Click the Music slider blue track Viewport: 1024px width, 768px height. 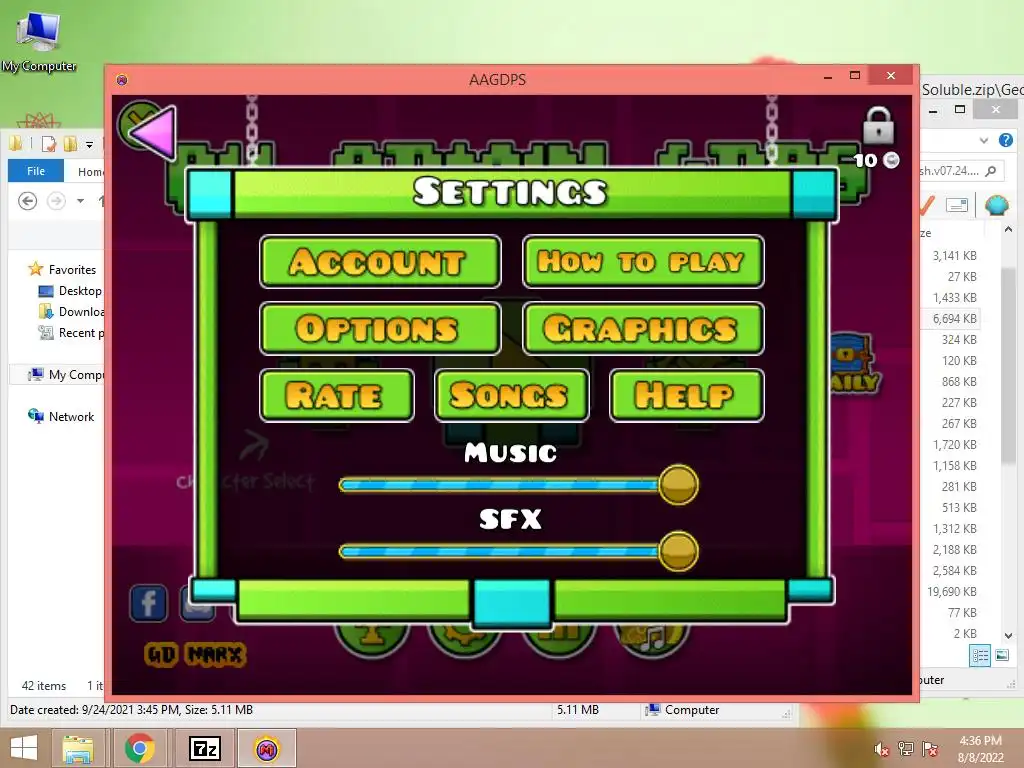point(499,485)
